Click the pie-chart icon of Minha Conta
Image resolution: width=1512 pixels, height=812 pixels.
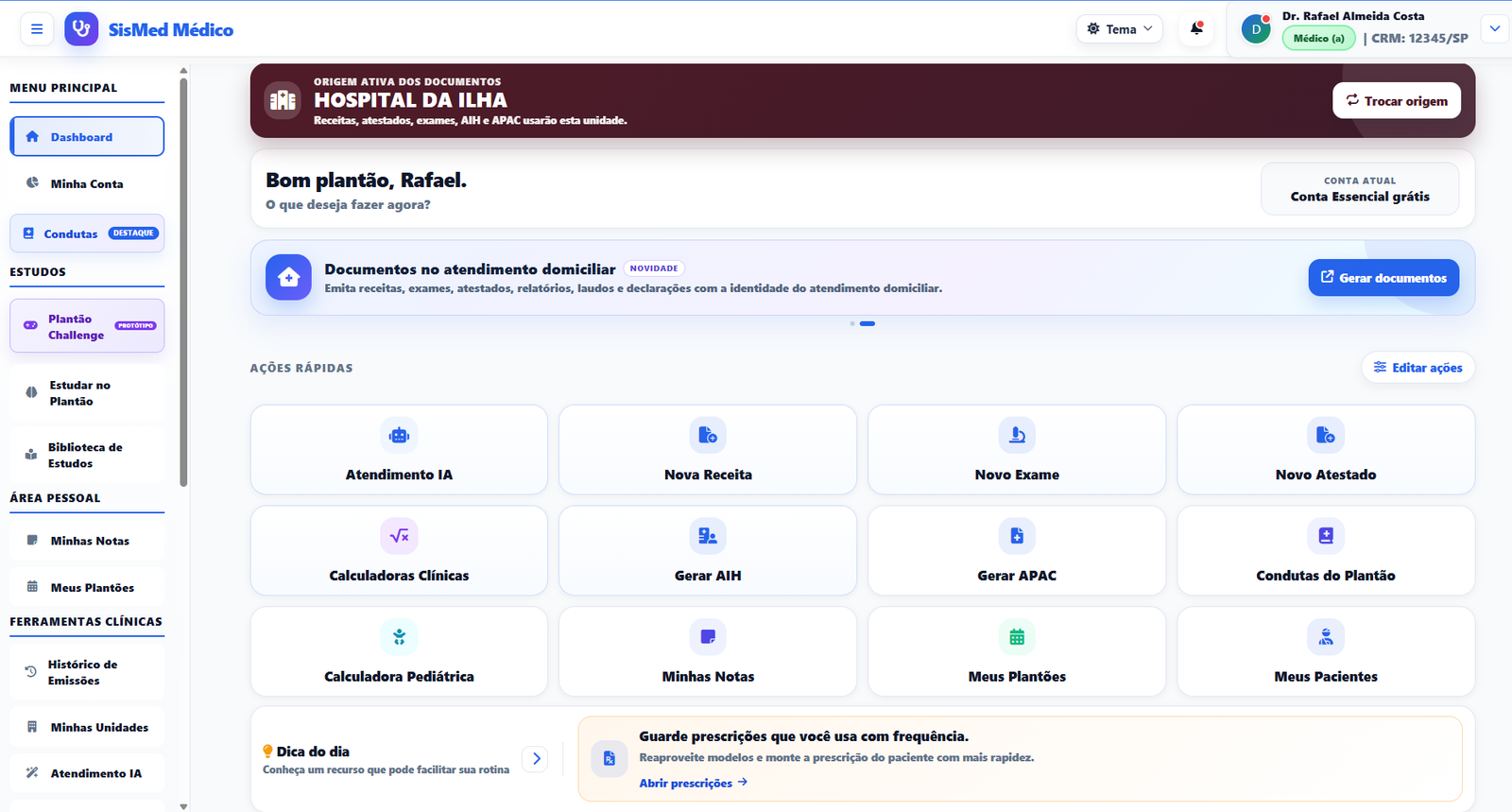point(32,183)
